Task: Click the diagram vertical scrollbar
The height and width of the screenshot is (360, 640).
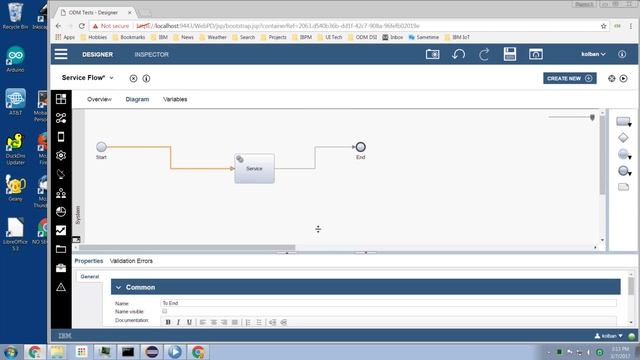Action: (602, 155)
